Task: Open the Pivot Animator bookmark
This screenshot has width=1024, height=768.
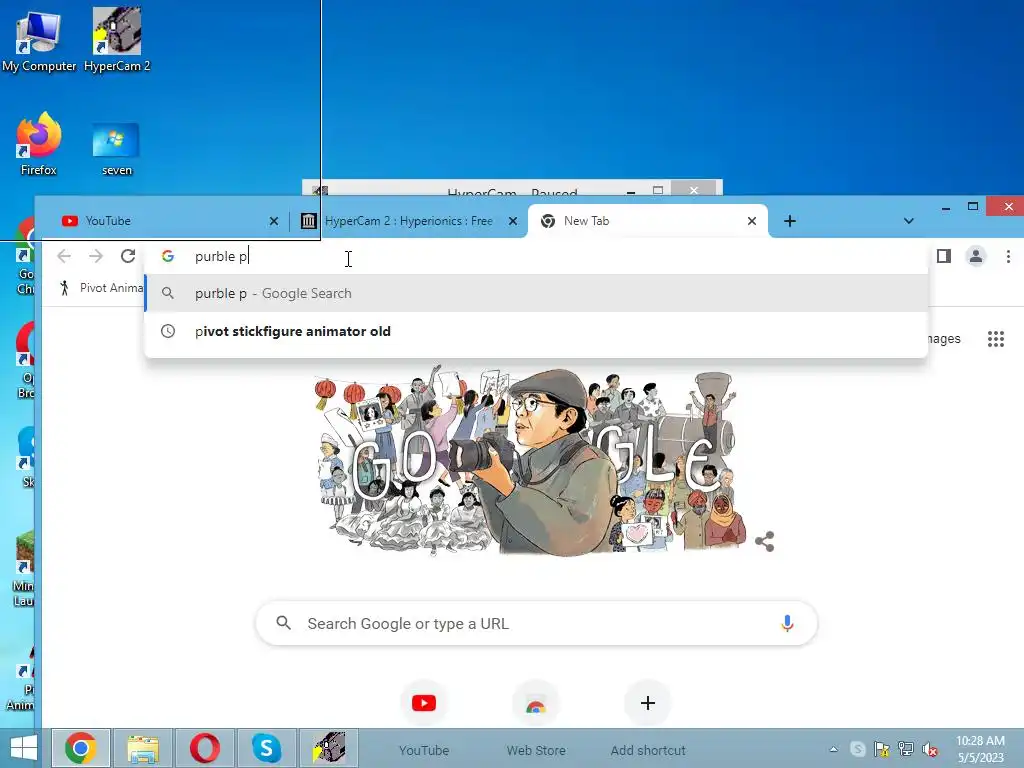Action: tap(102, 288)
